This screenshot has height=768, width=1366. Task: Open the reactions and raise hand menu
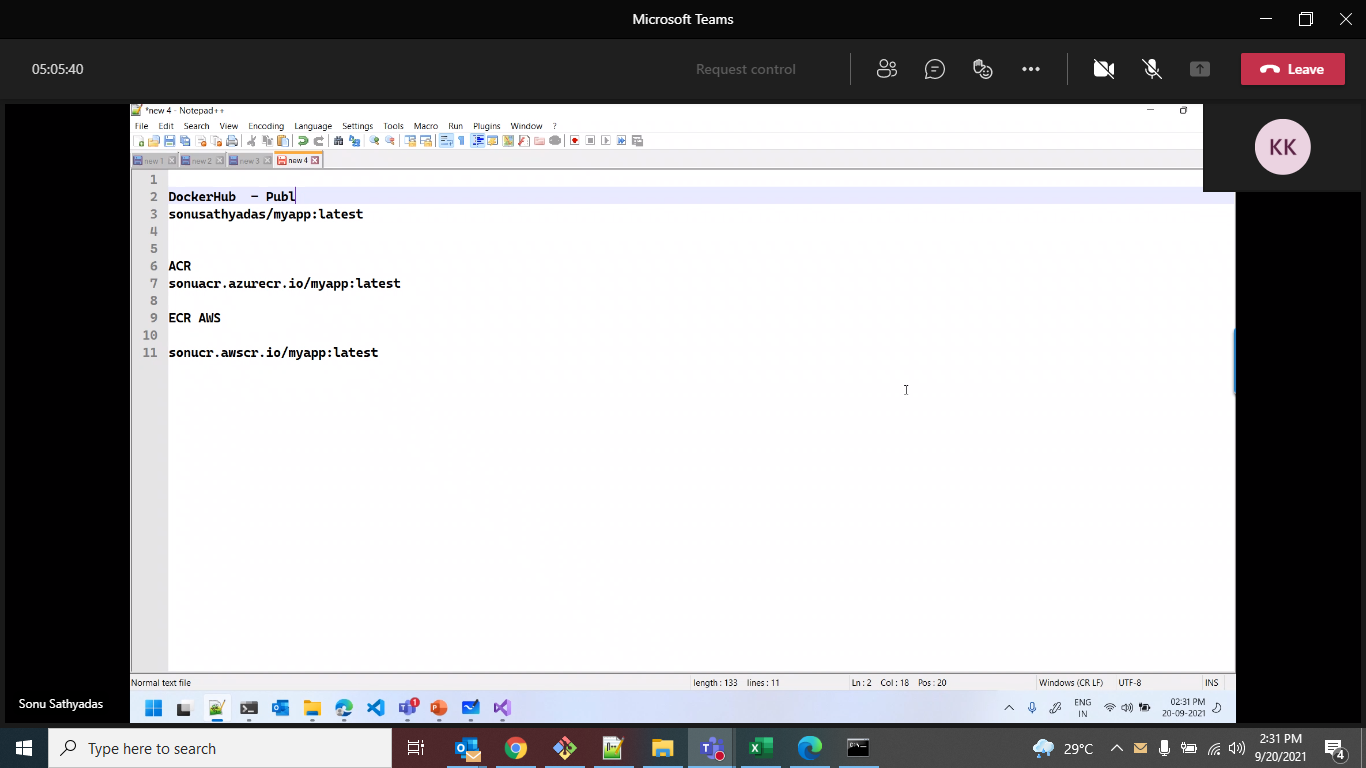(983, 69)
